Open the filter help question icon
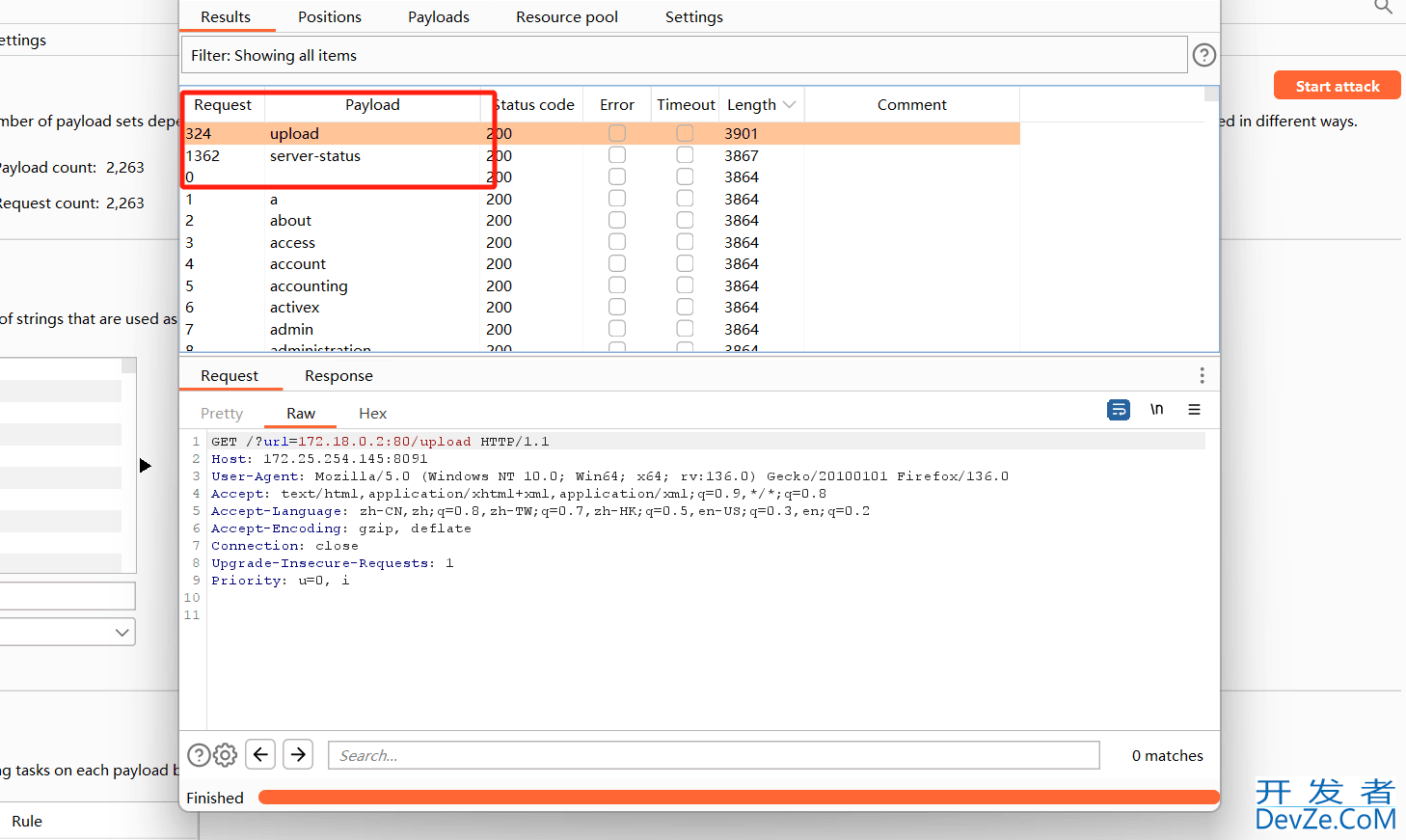 1203,55
